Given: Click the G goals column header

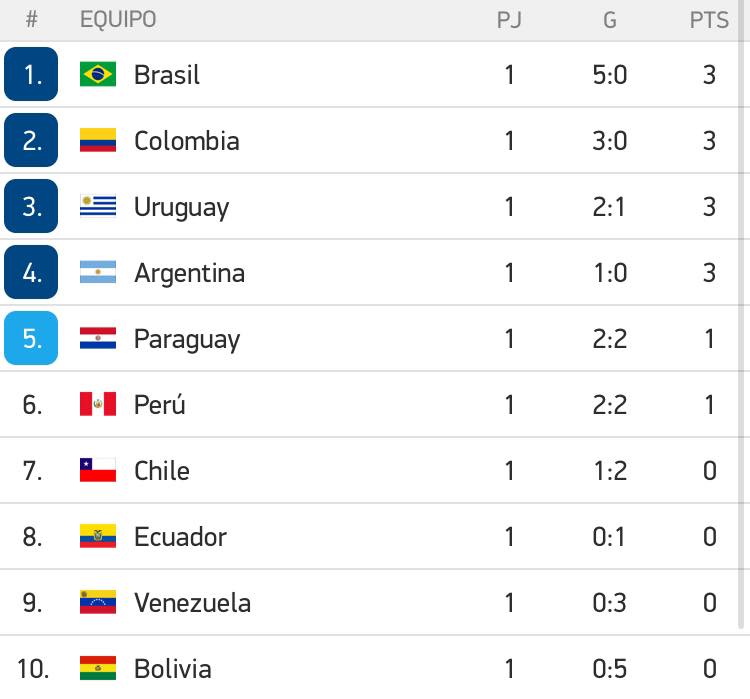Looking at the screenshot, I should click(609, 20).
